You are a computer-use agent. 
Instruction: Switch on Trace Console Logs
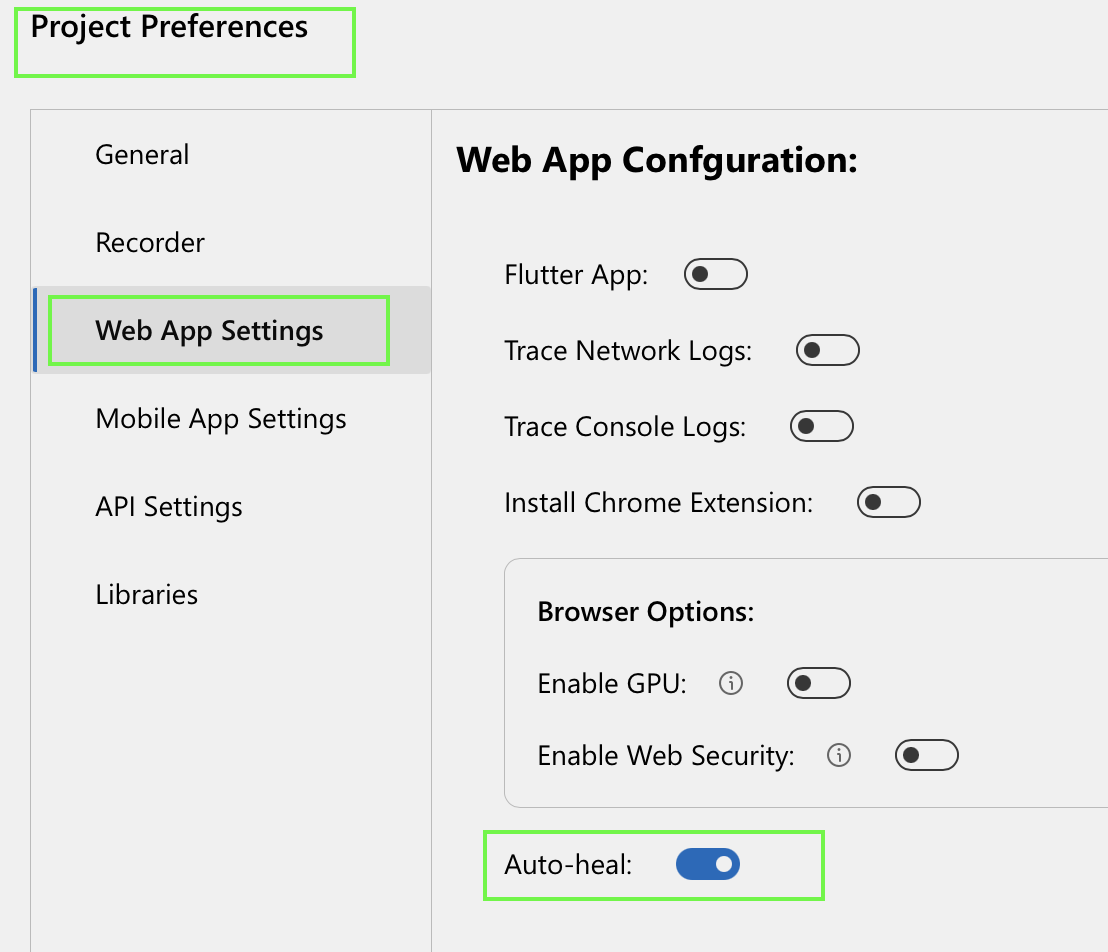click(821, 427)
